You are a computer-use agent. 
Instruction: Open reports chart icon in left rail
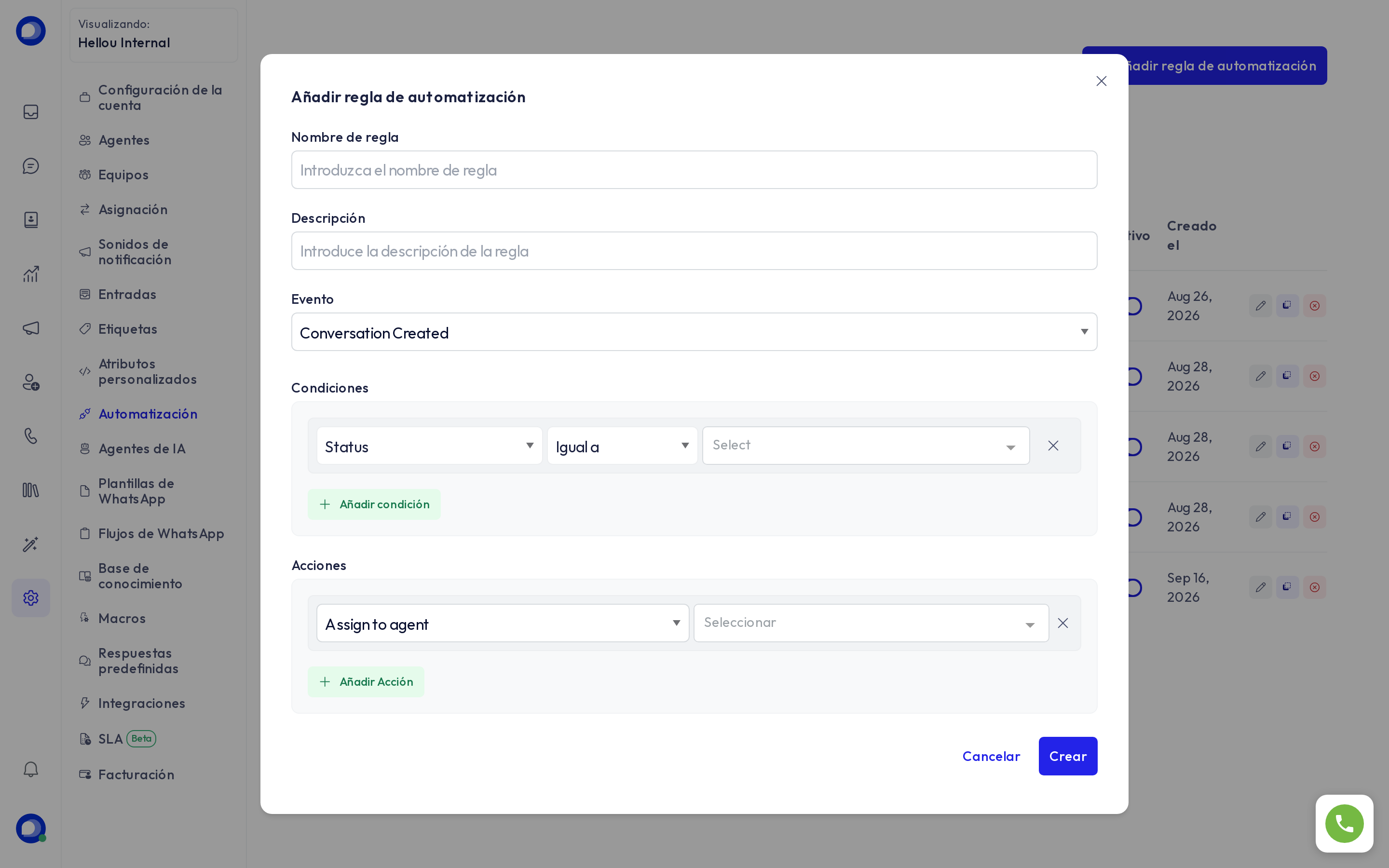31,274
